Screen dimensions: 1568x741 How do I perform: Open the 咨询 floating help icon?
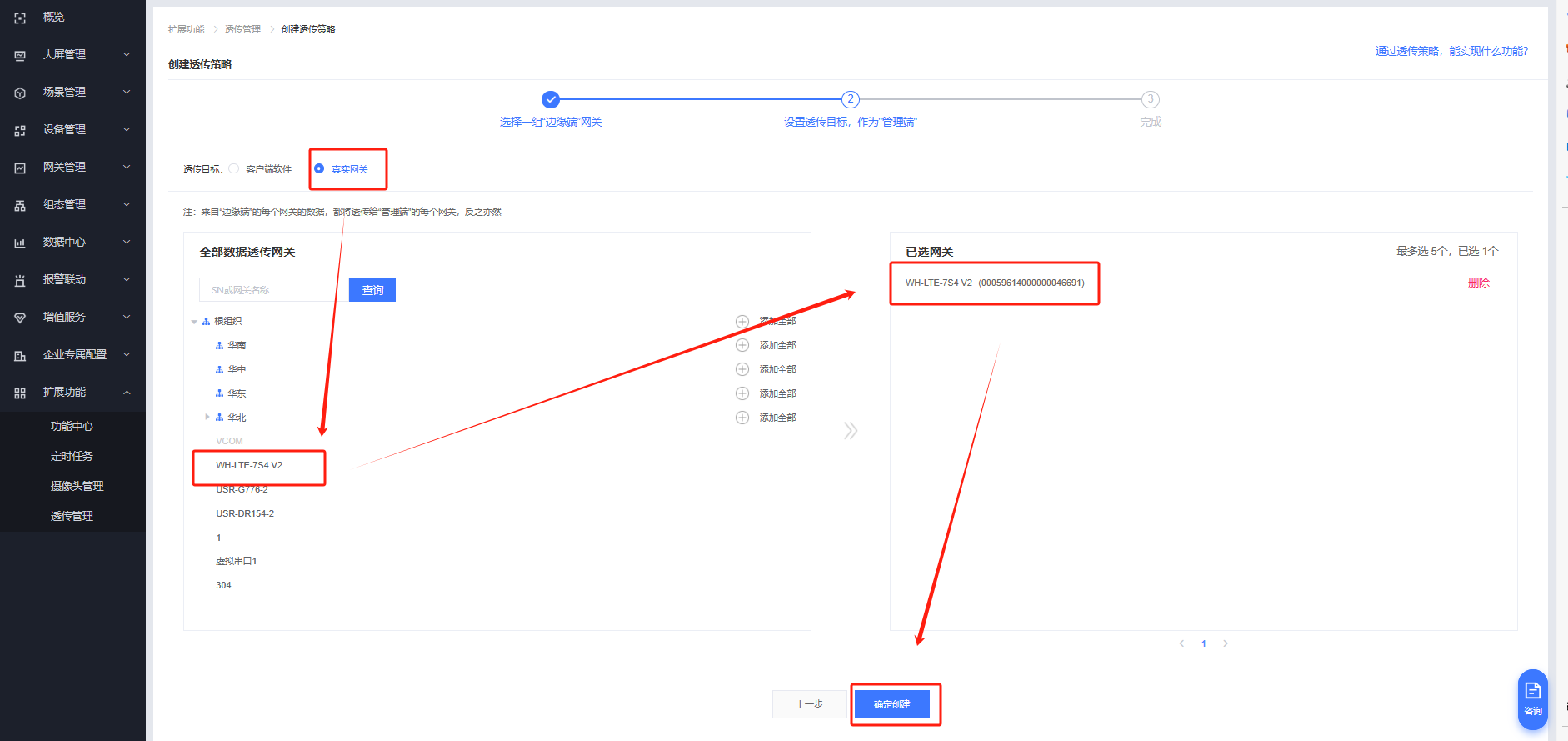tap(1532, 698)
